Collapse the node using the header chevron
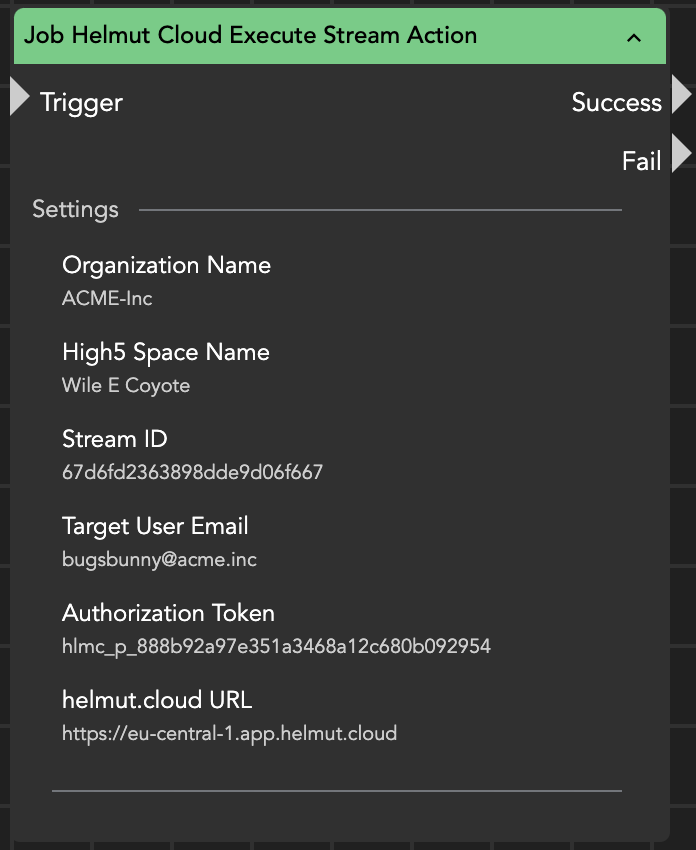Image resolution: width=696 pixels, height=850 pixels. (633, 37)
